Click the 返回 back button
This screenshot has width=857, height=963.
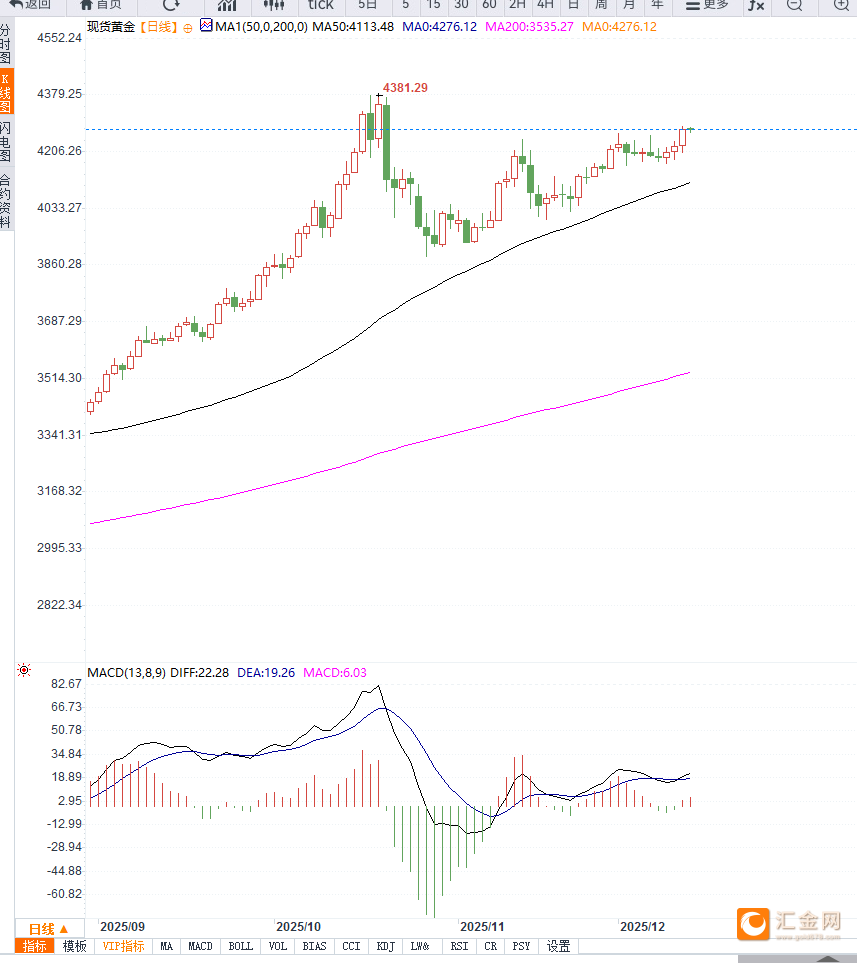[30, 5]
